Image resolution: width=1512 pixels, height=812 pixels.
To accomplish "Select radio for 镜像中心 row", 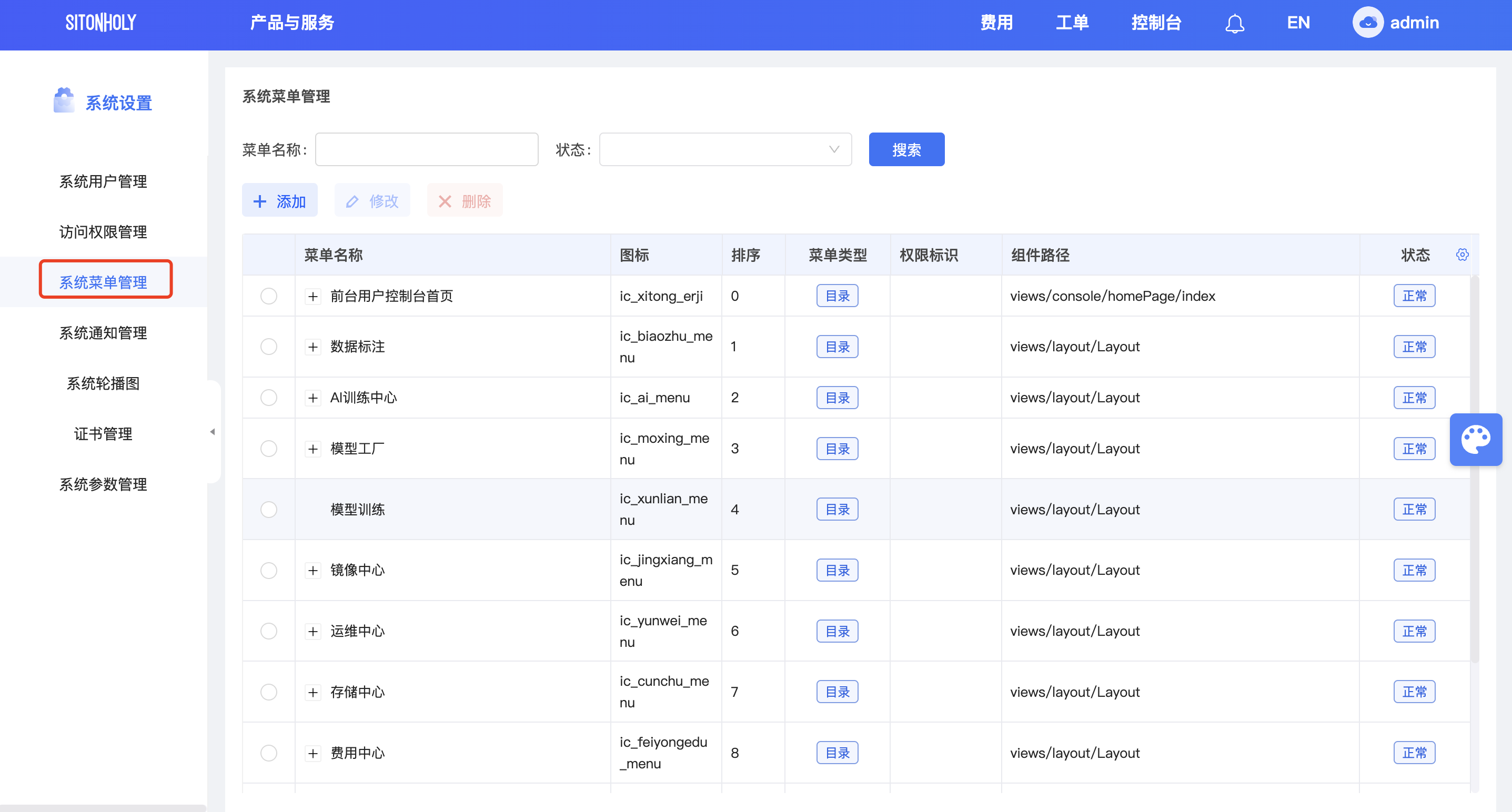I will 269,570.
